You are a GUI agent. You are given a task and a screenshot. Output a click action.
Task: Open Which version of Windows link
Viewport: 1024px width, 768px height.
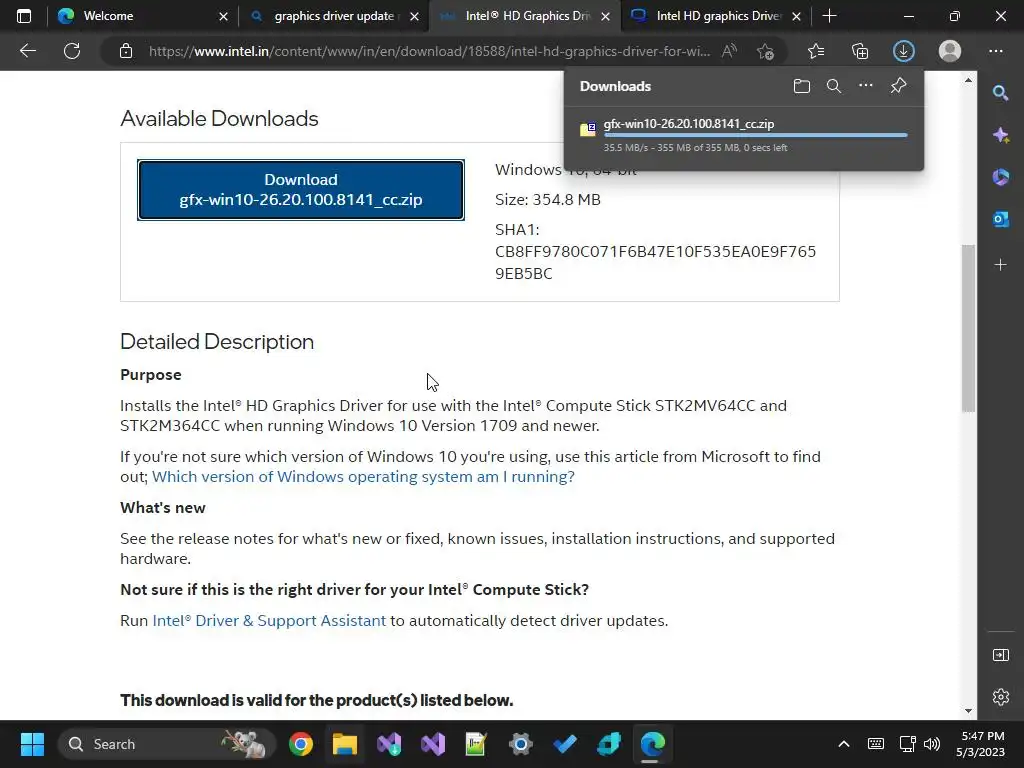click(363, 477)
